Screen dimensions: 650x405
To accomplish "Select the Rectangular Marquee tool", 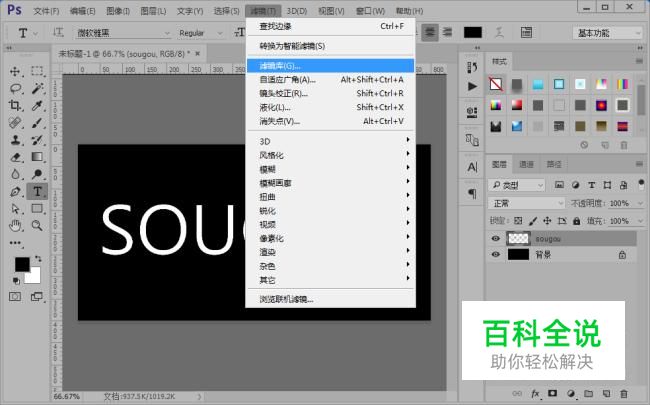I will tap(37, 71).
